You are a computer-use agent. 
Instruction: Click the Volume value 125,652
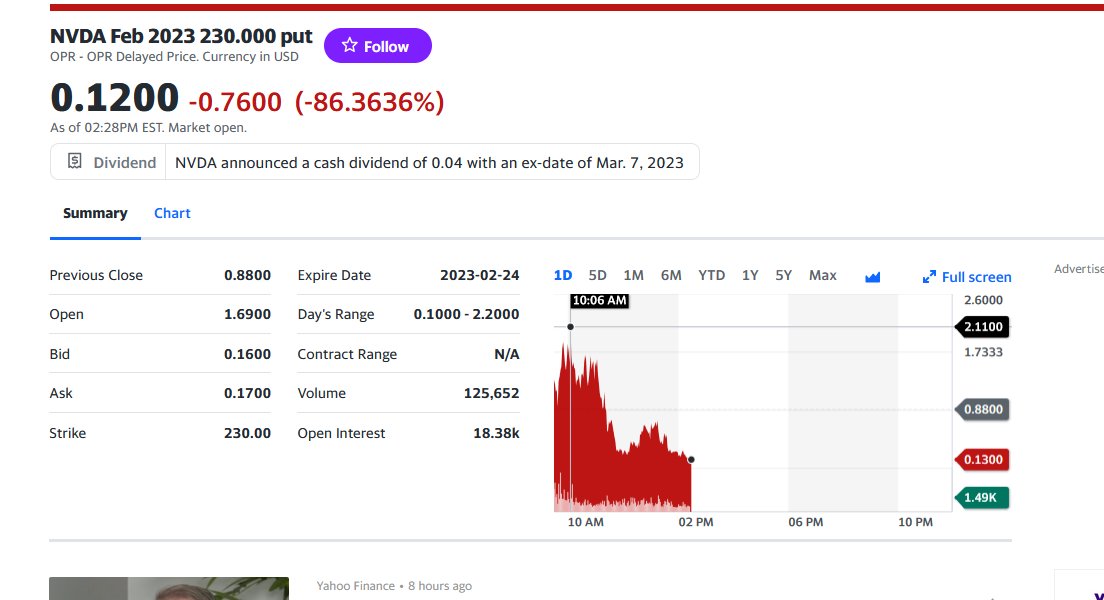491,393
